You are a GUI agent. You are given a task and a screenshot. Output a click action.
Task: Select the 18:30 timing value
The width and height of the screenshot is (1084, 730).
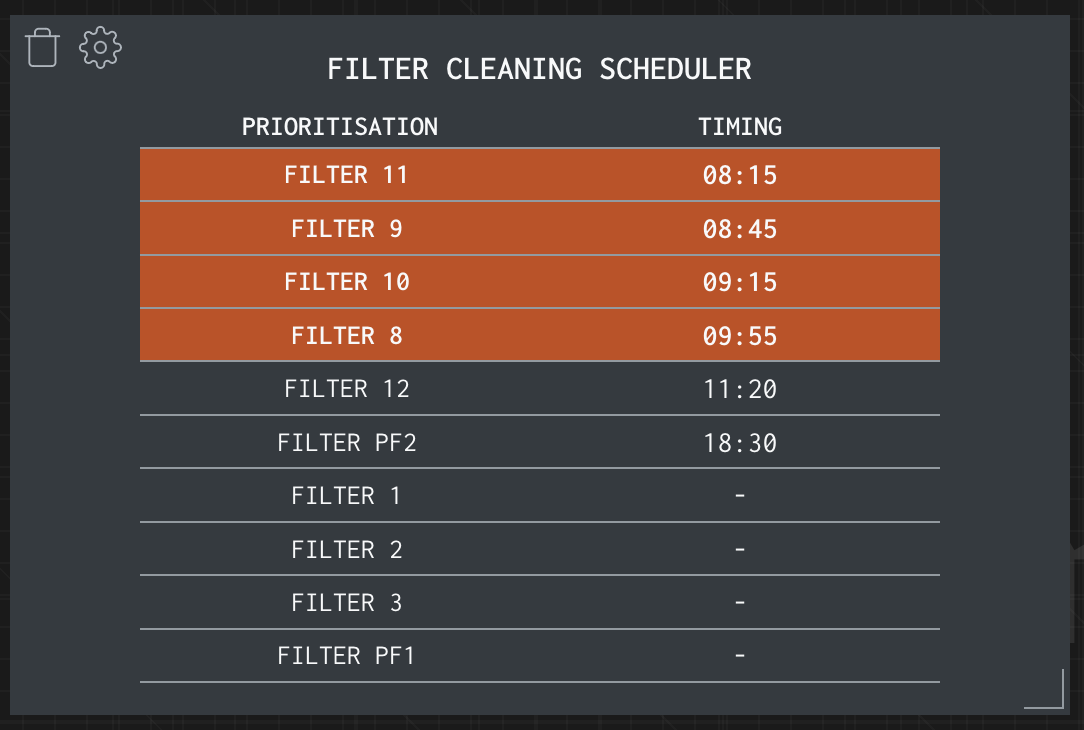tap(740, 443)
